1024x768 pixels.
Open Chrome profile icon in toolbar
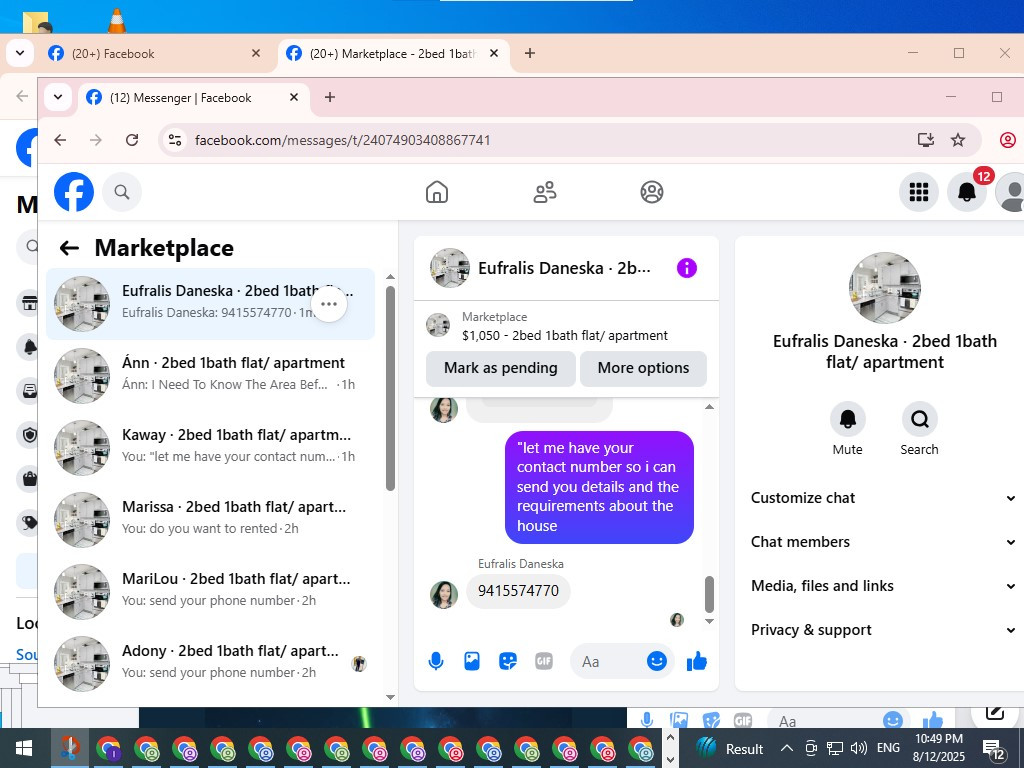click(x=1008, y=140)
